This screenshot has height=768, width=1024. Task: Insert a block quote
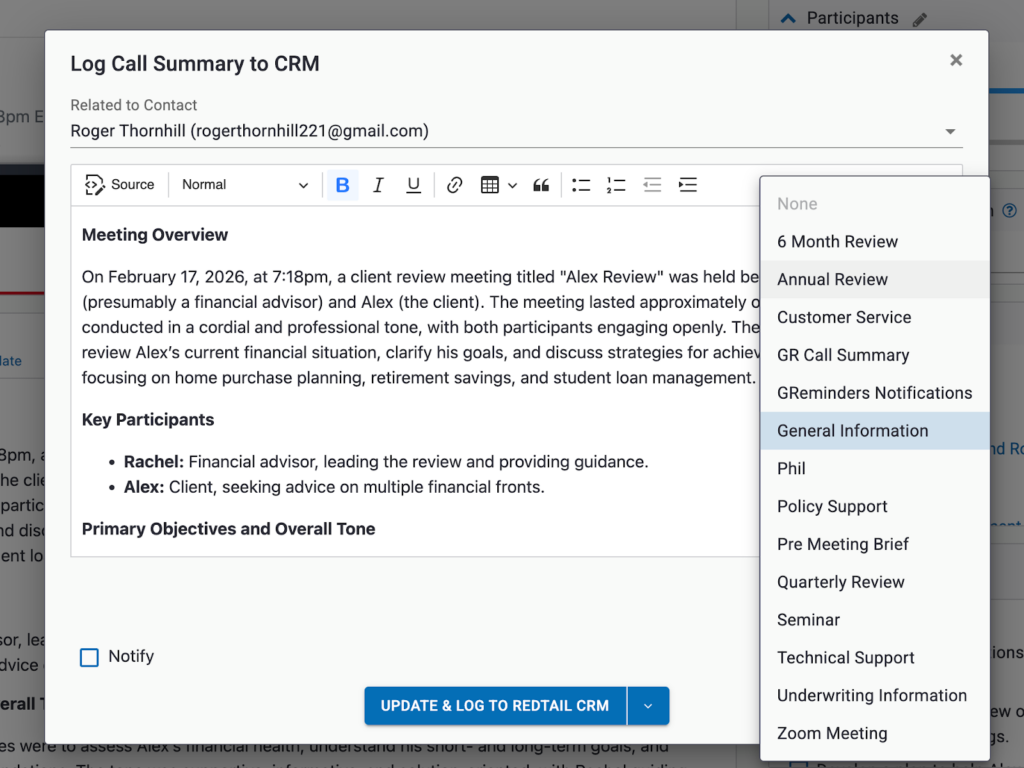click(x=541, y=185)
